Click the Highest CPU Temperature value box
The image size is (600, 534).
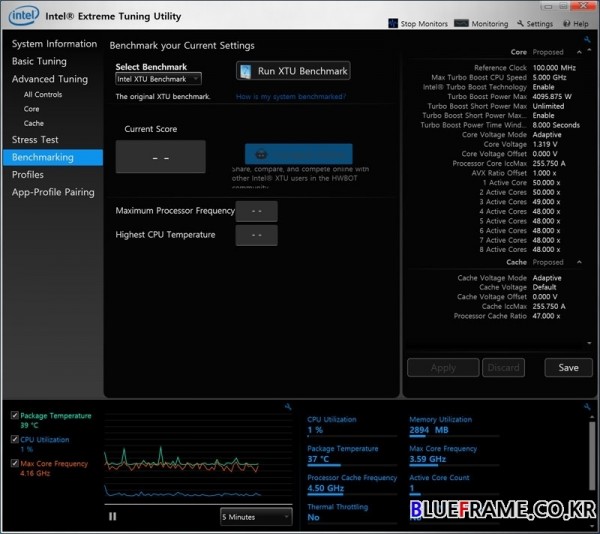[256, 235]
